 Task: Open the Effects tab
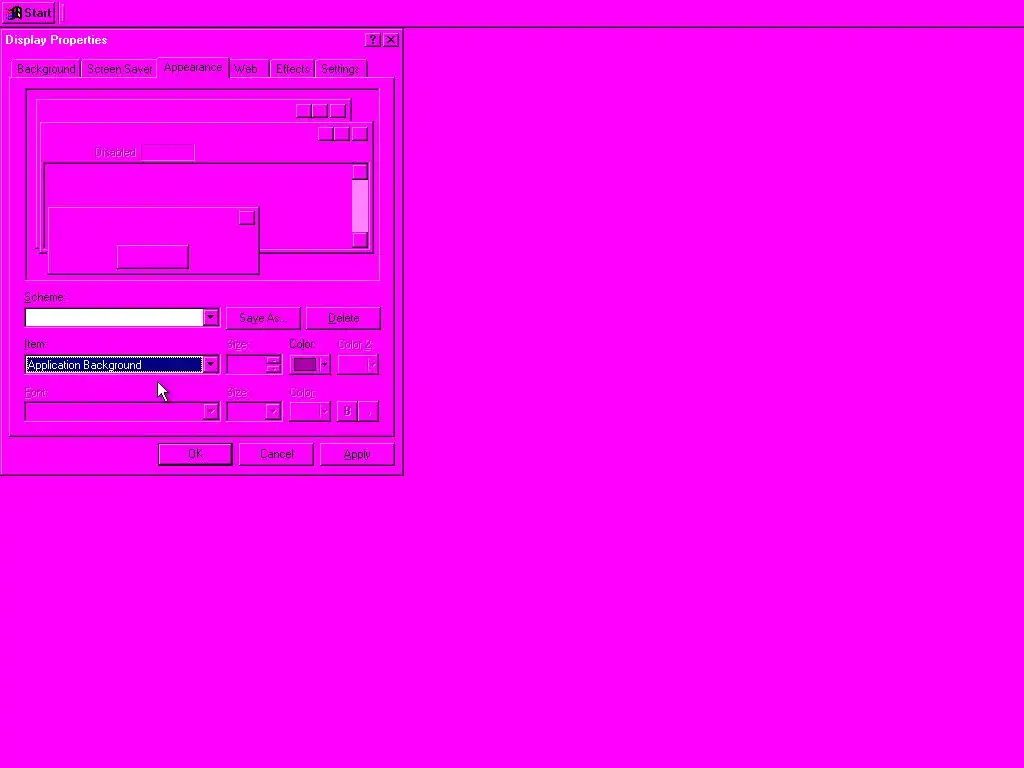[292, 69]
